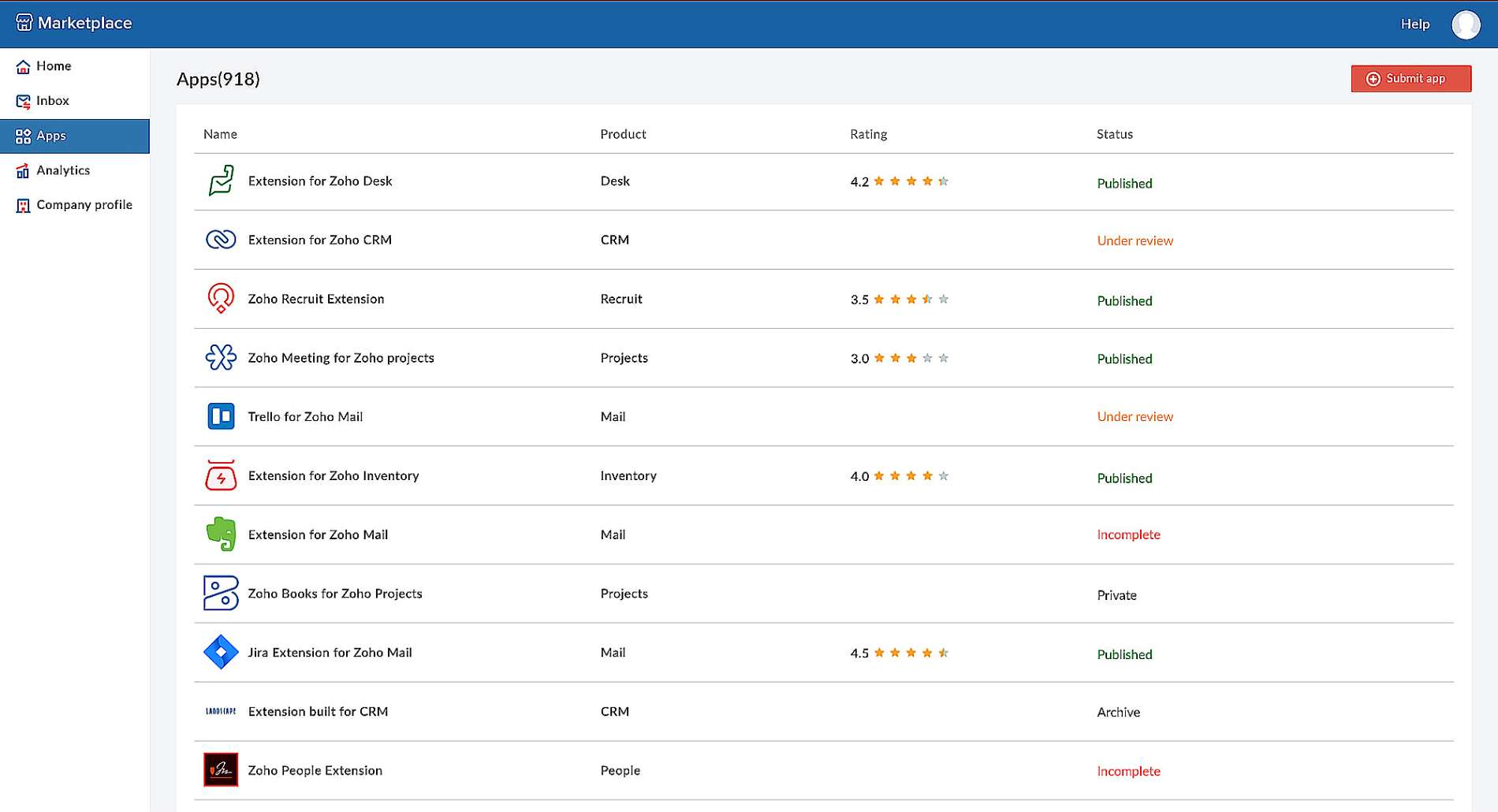Select the Zoho People Extension row
The height and width of the screenshot is (812, 1498).
pos(315,770)
